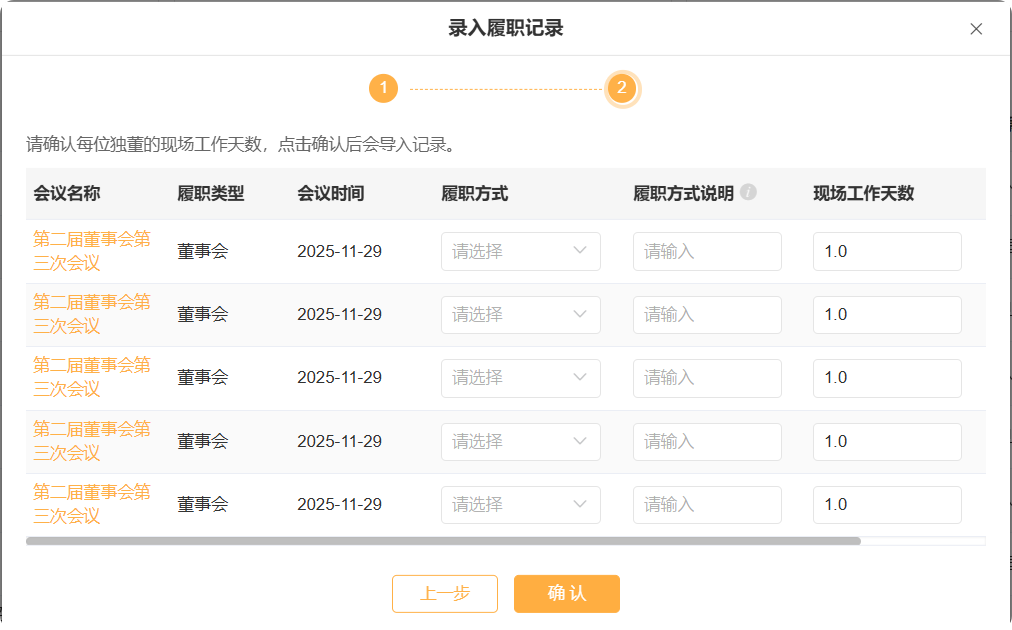Viewport: 1012px width, 630px height.
Task: Focus last row 现场工作天数 field
Action: pyautogui.click(x=887, y=505)
